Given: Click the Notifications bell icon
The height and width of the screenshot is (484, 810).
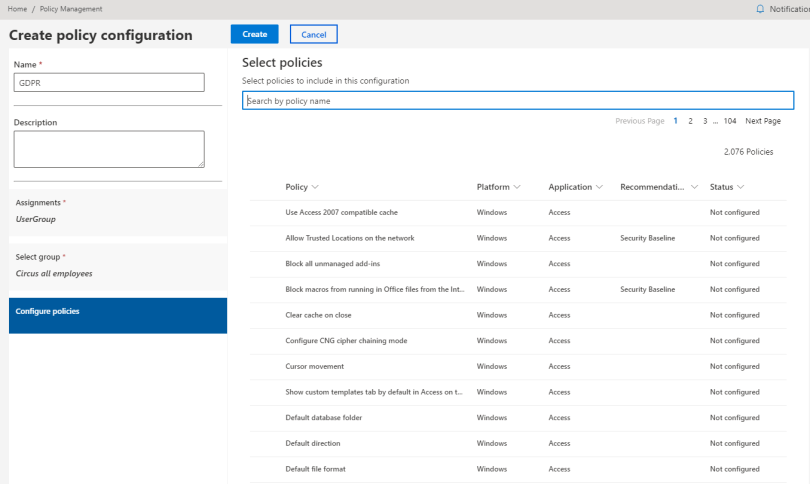Looking at the screenshot, I should 760,9.
